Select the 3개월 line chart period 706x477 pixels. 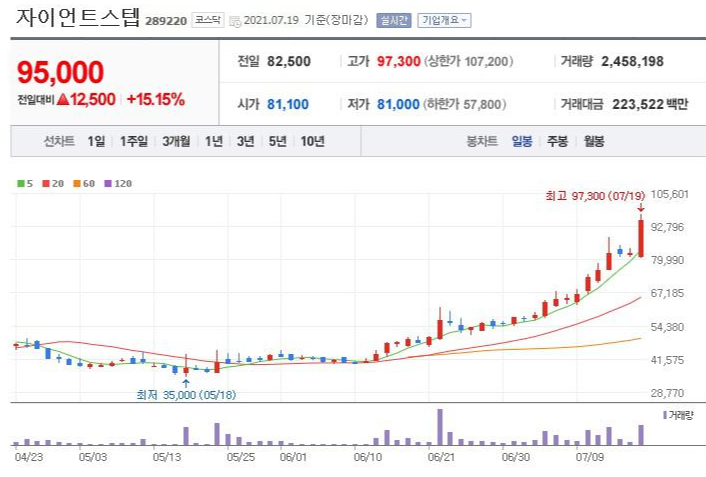point(176,141)
